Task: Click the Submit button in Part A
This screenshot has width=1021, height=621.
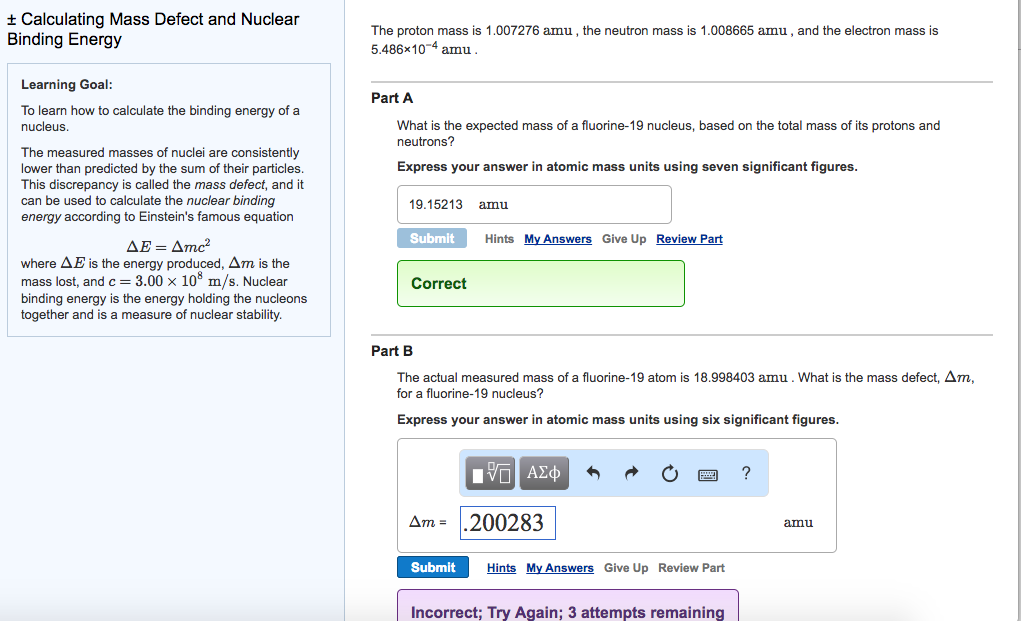Action: pos(431,238)
